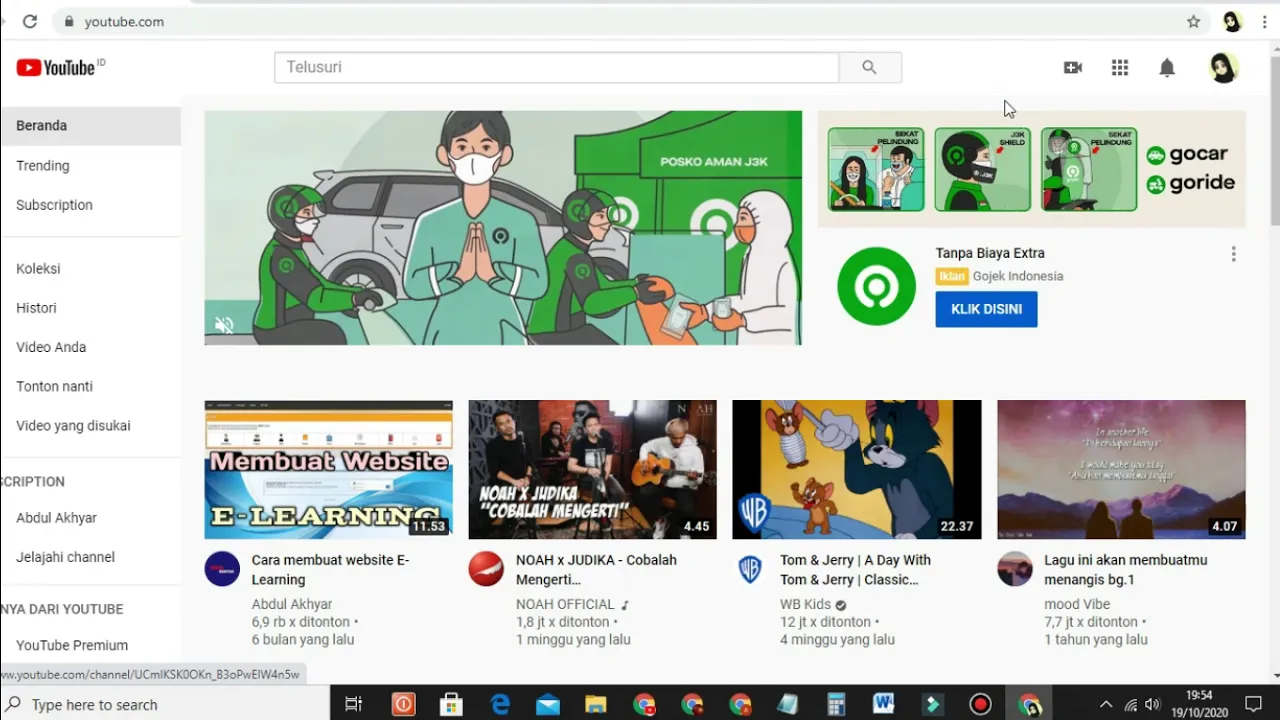Click the Gojek round logo
Image resolution: width=1280 pixels, height=720 pixels.
coord(876,287)
